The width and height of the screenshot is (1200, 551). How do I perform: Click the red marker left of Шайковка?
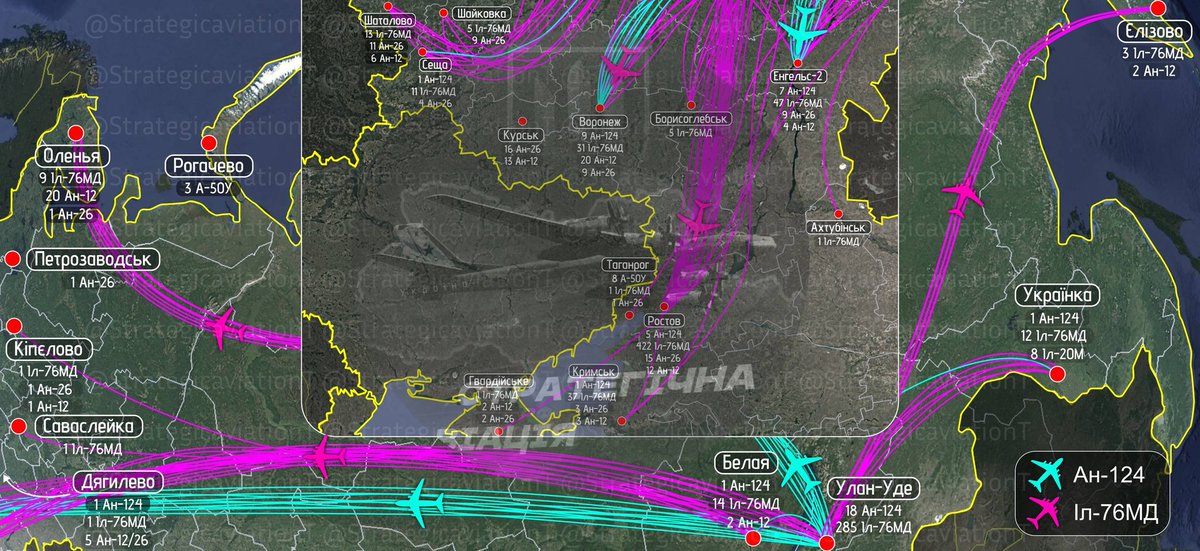[x=446, y=13]
